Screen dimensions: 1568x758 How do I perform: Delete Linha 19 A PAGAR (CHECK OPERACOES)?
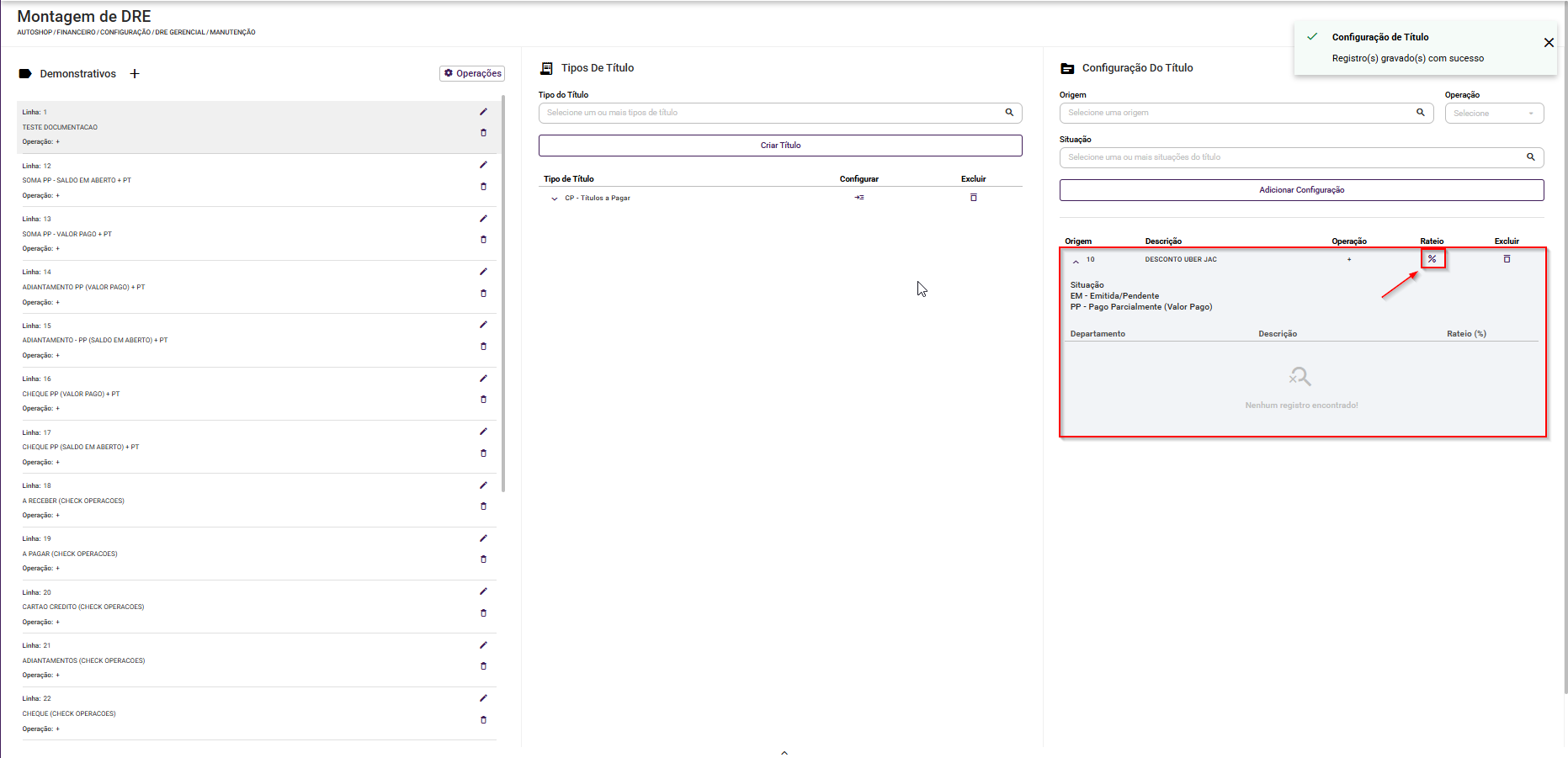point(483,559)
